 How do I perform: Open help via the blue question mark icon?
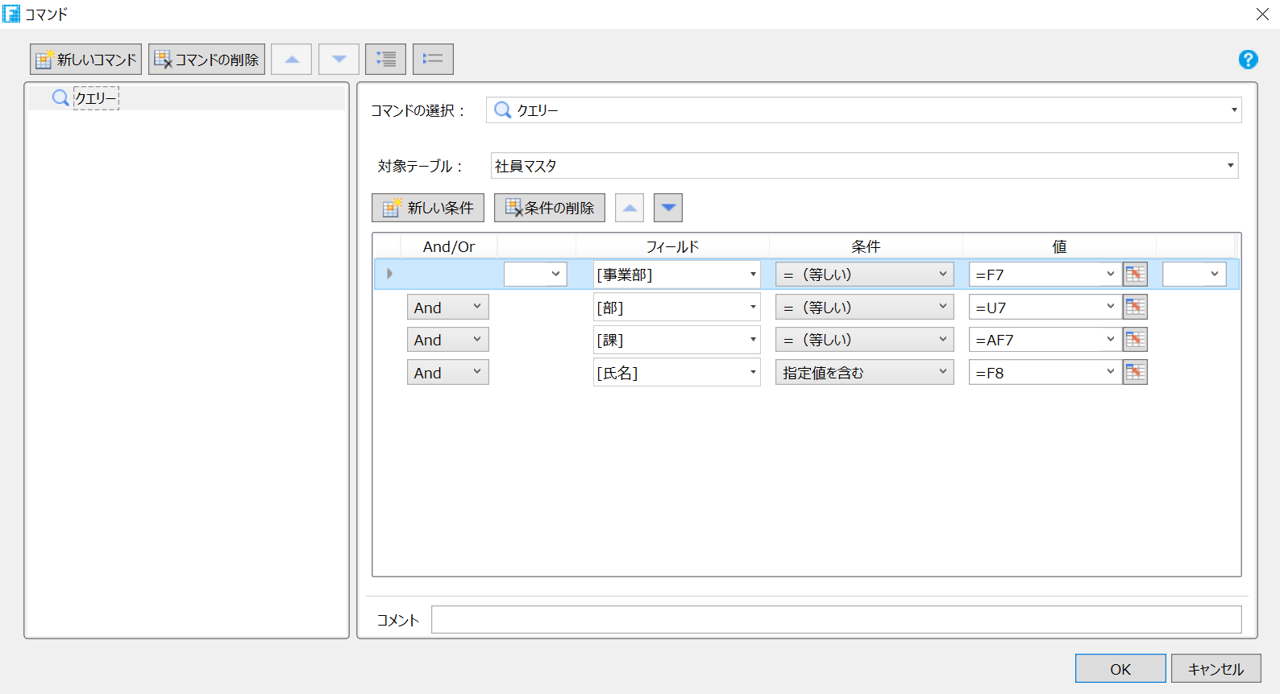(1248, 59)
